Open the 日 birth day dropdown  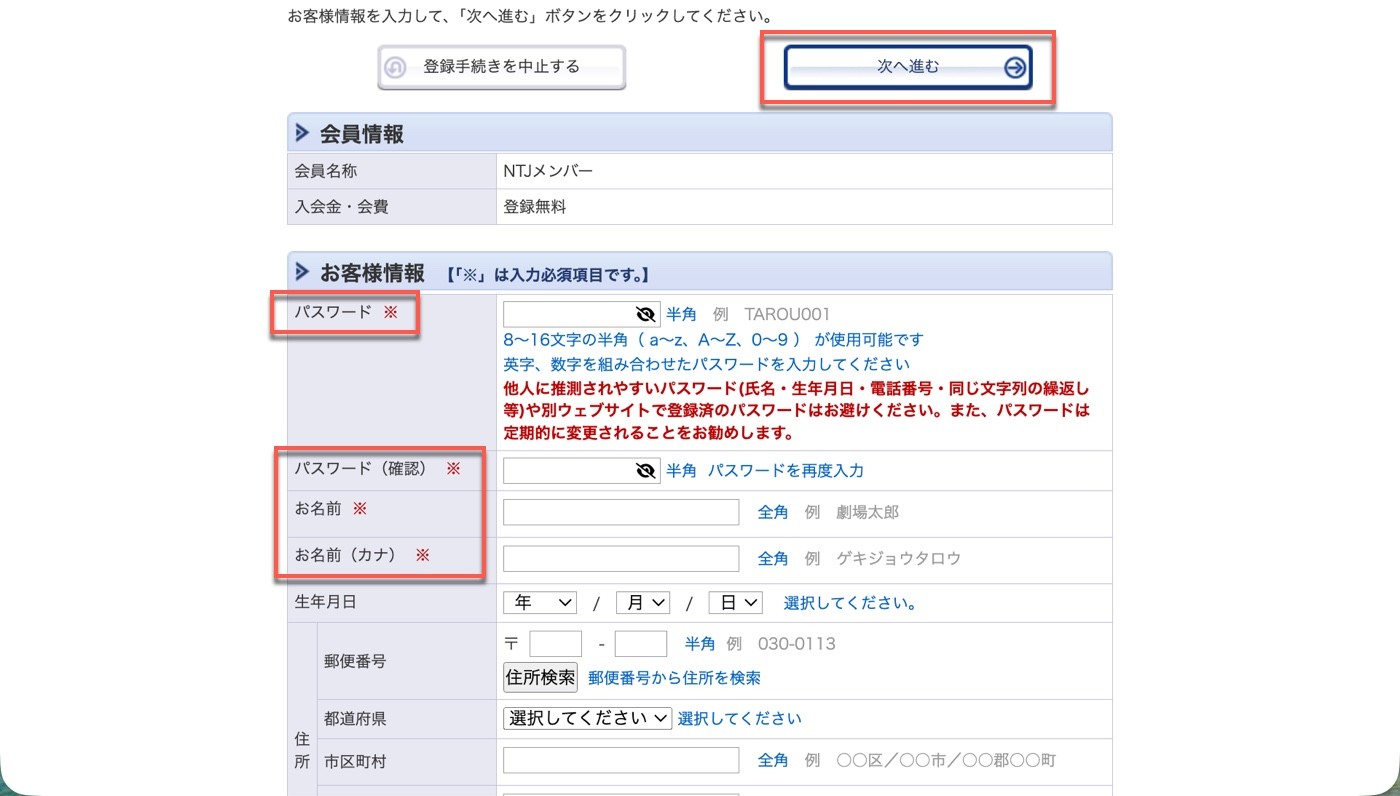coord(735,603)
